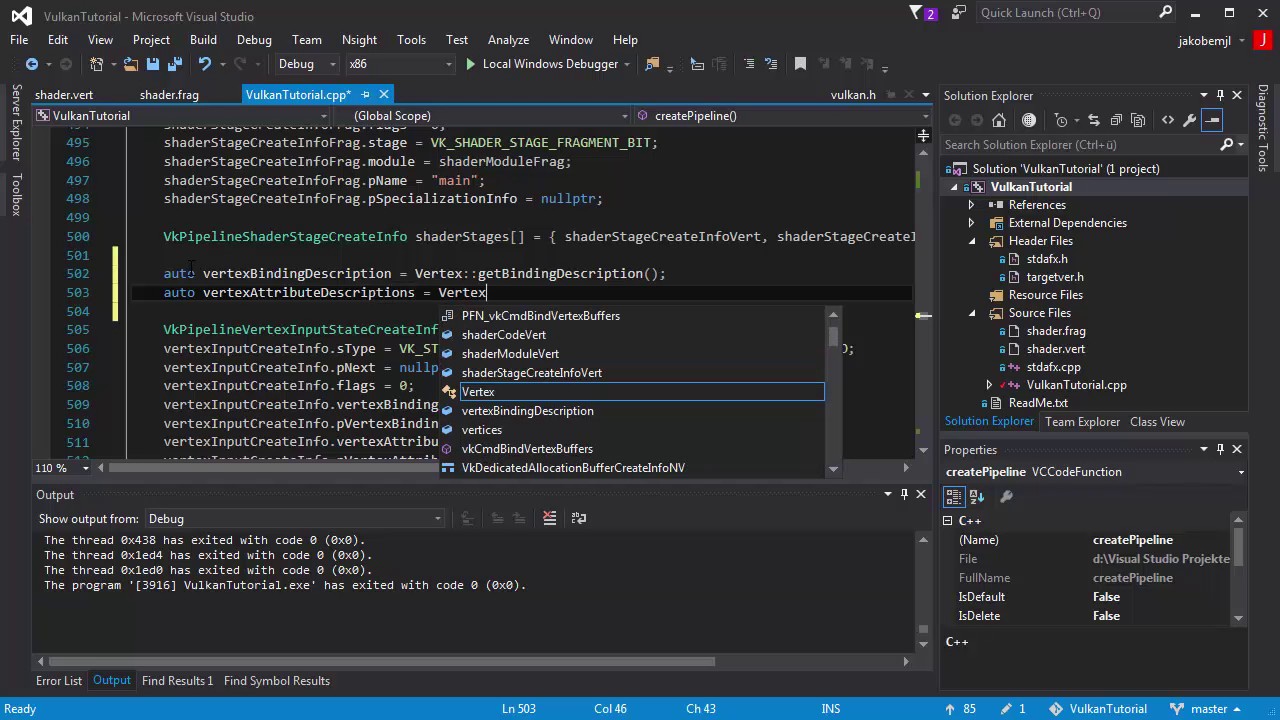Click Find in Files toolbar icon
The width and height of the screenshot is (1280, 720).
(652, 64)
